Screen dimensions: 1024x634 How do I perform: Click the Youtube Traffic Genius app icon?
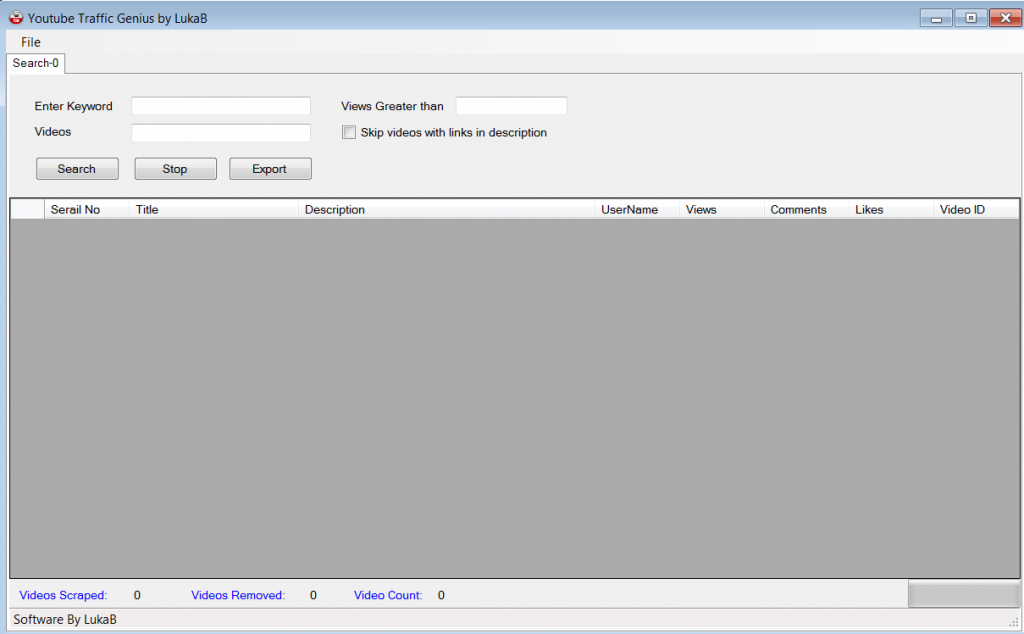pos(16,18)
